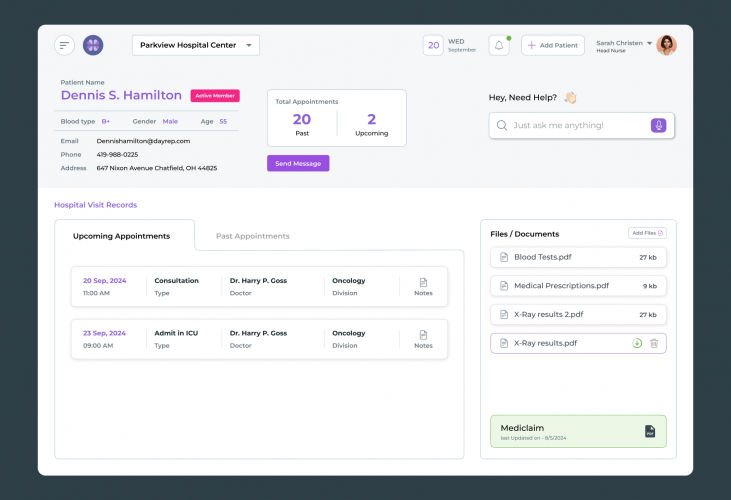
Task: Click the purple app logo icon
Action: tap(93, 45)
